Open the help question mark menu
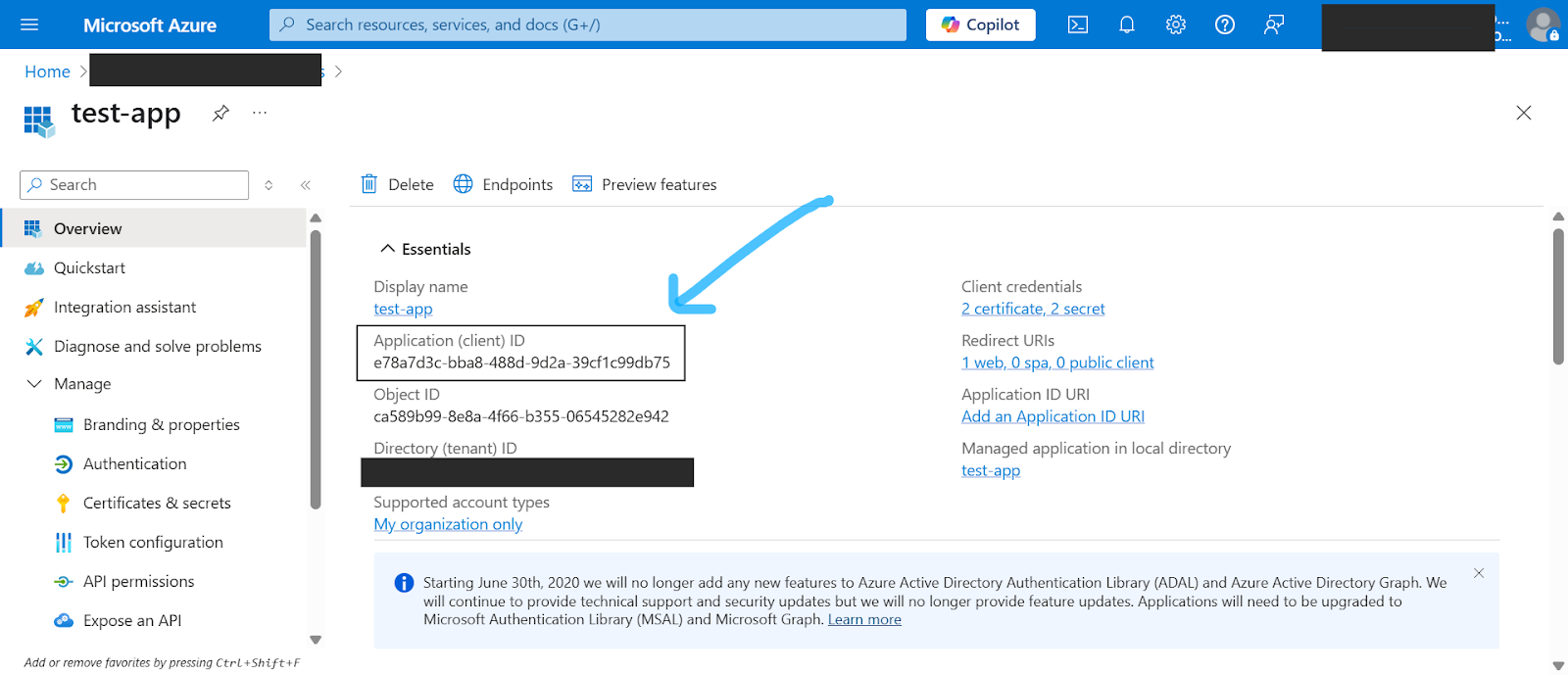Image resolution: width=1568 pixels, height=675 pixels. [x=1225, y=24]
